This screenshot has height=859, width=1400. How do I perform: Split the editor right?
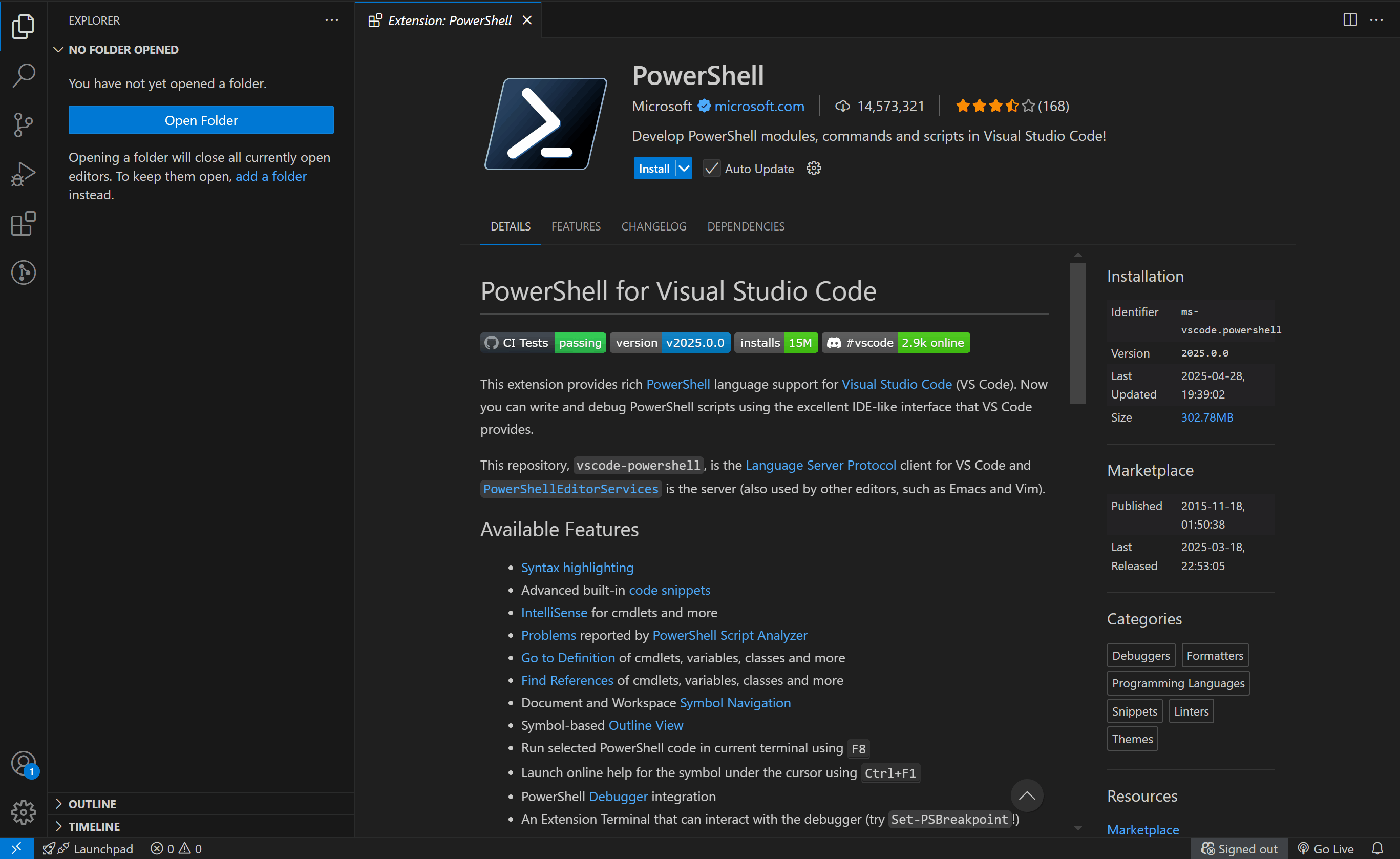1349,20
